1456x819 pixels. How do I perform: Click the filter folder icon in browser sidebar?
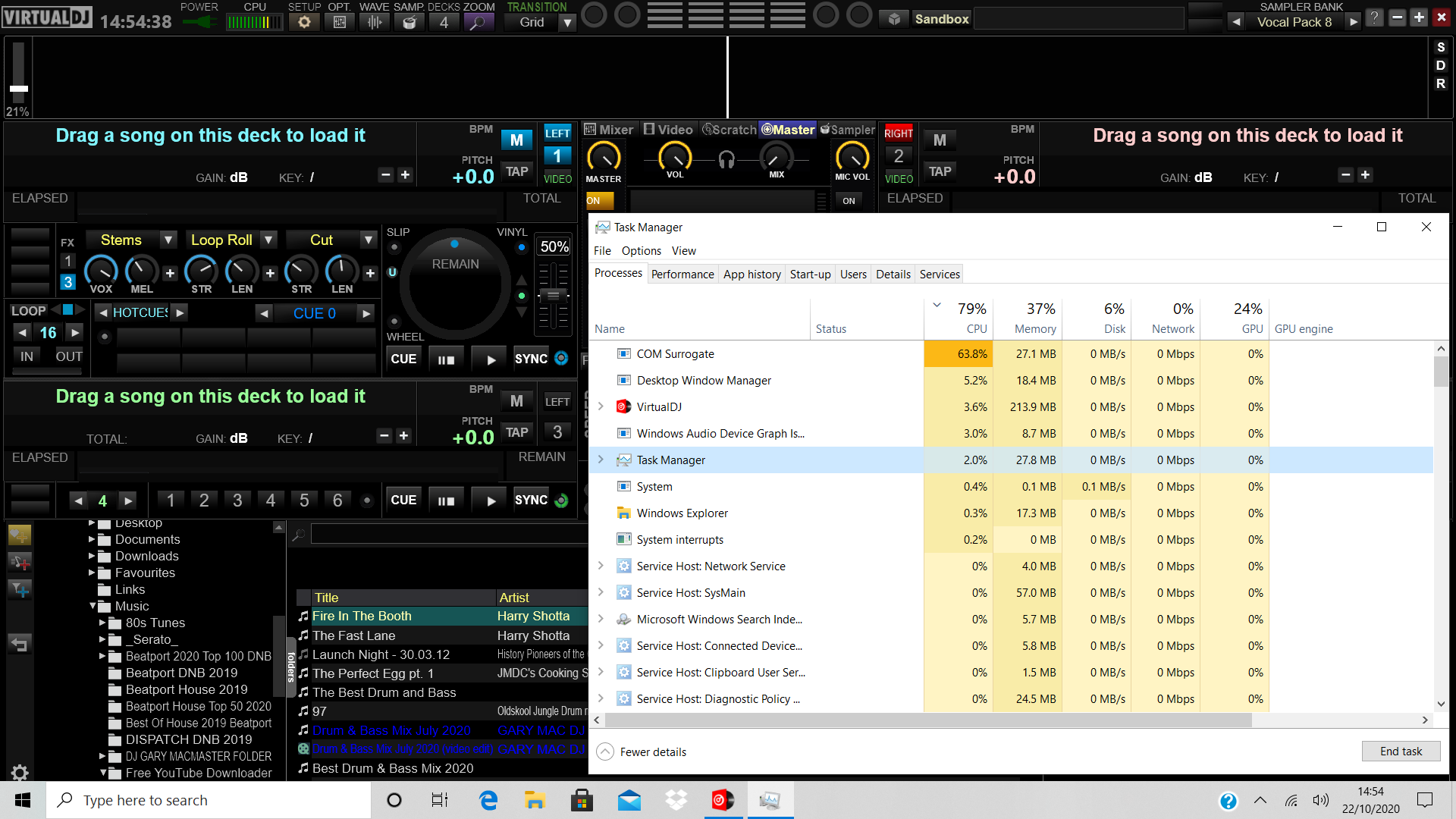[x=20, y=589]
